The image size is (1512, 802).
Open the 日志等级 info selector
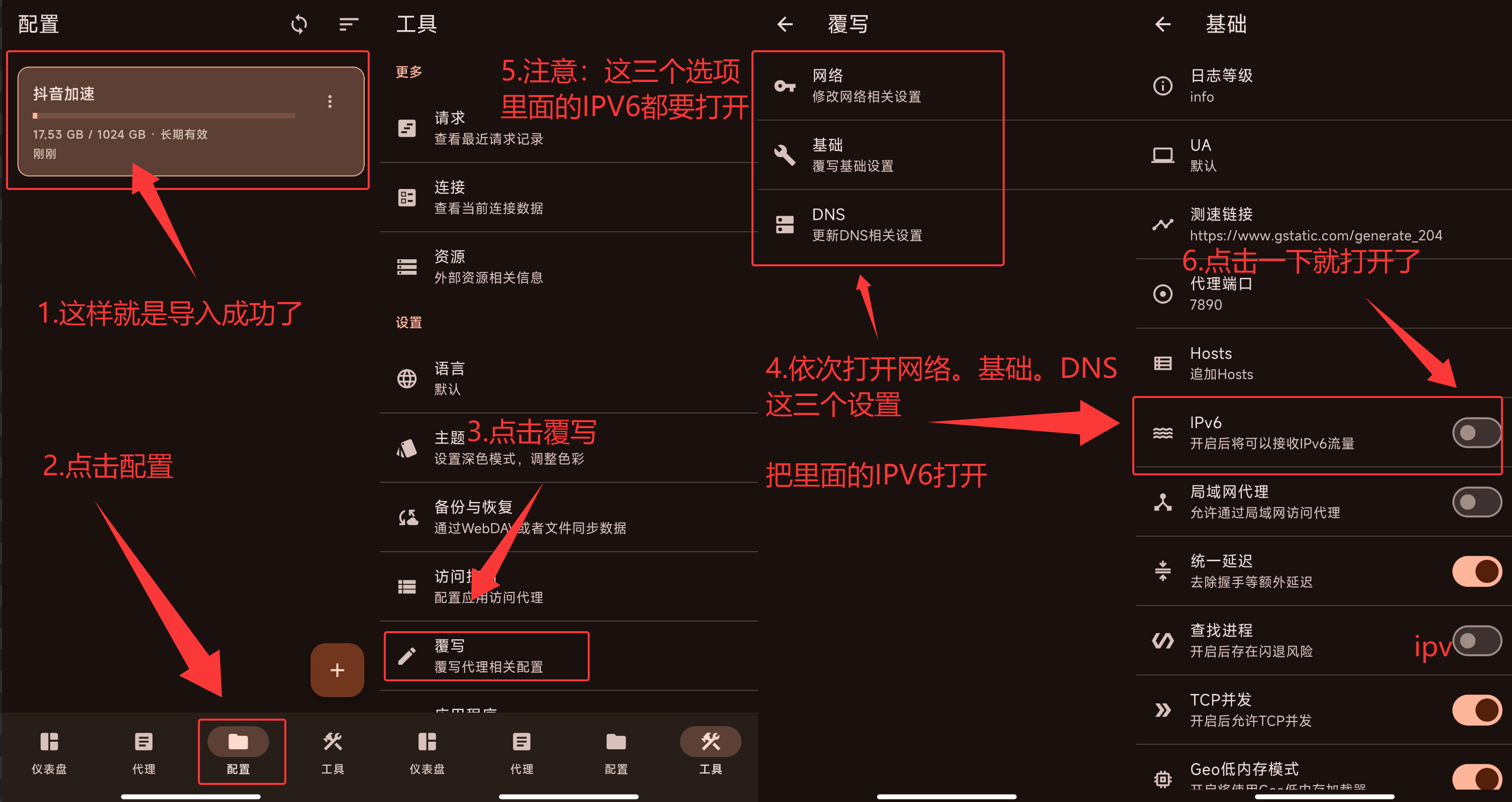click(1324, 86)
